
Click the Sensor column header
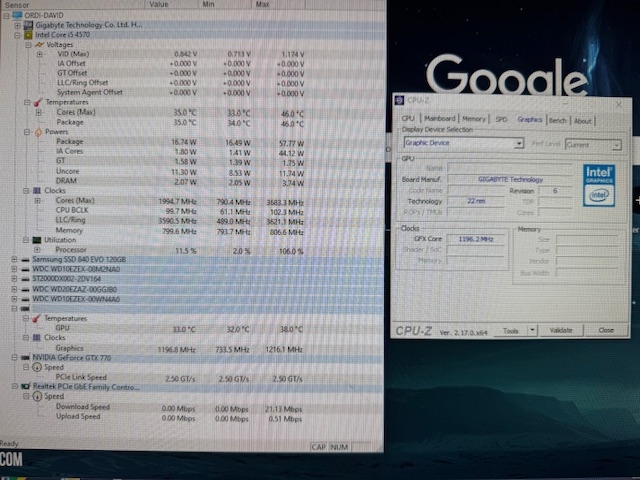coord(72,4)
